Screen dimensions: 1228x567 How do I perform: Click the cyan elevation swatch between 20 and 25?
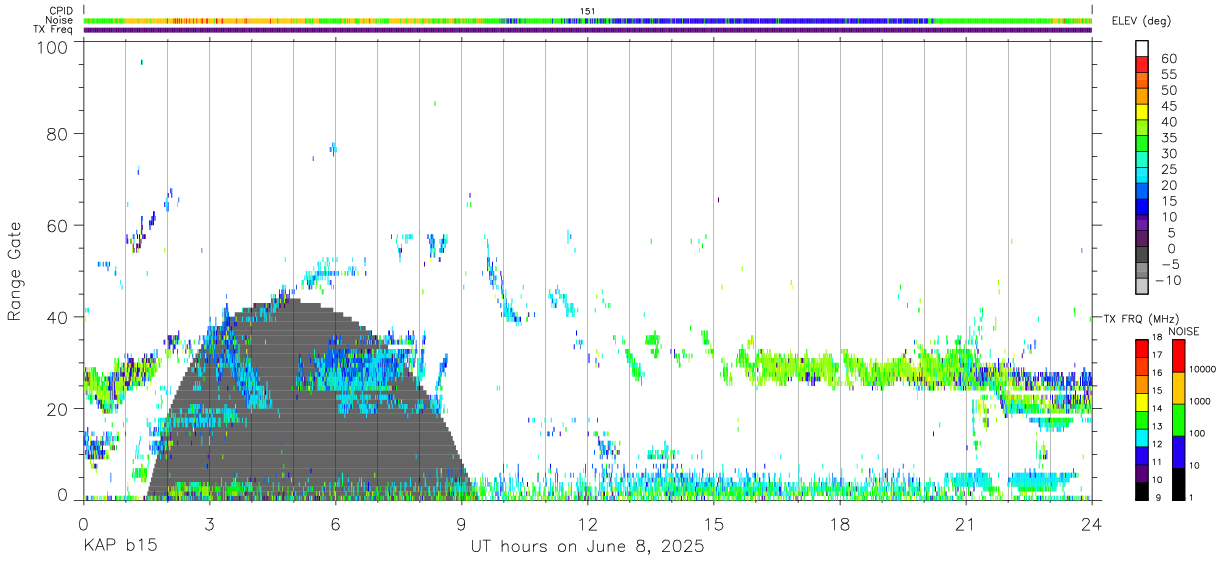click(1142, 176)
